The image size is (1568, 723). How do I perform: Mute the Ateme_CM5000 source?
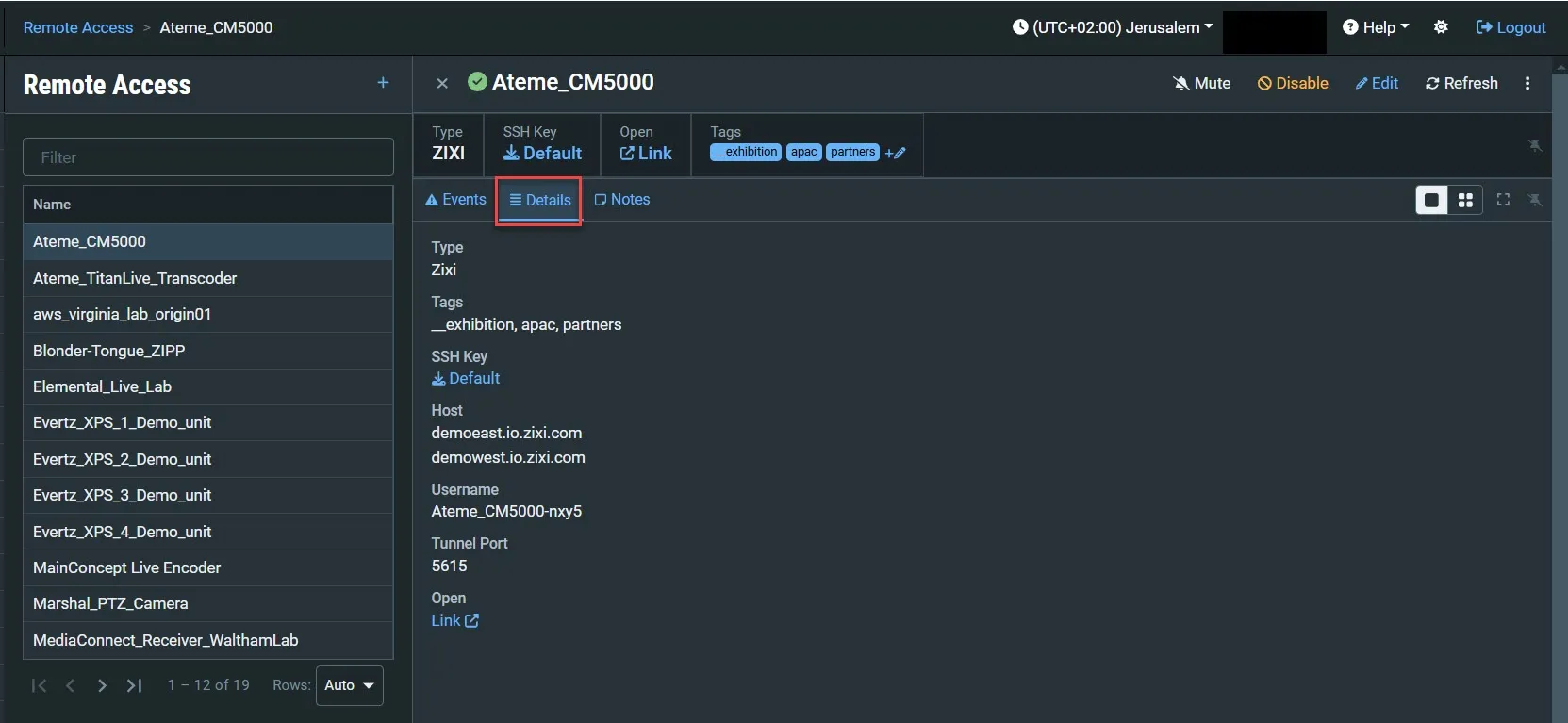(x=1202, y=83)
